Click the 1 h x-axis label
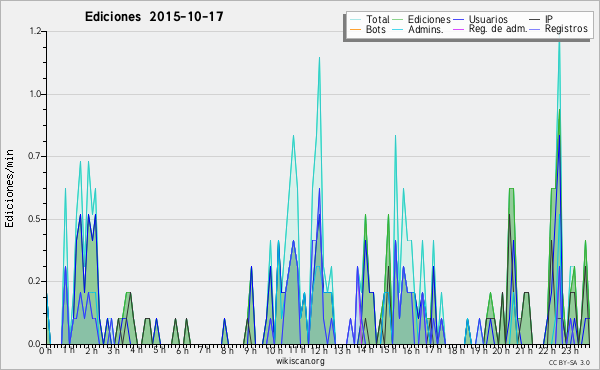Image resolution: width=600 pixels, height=370 pixels. pyautogui.click(x=68, y=350)
